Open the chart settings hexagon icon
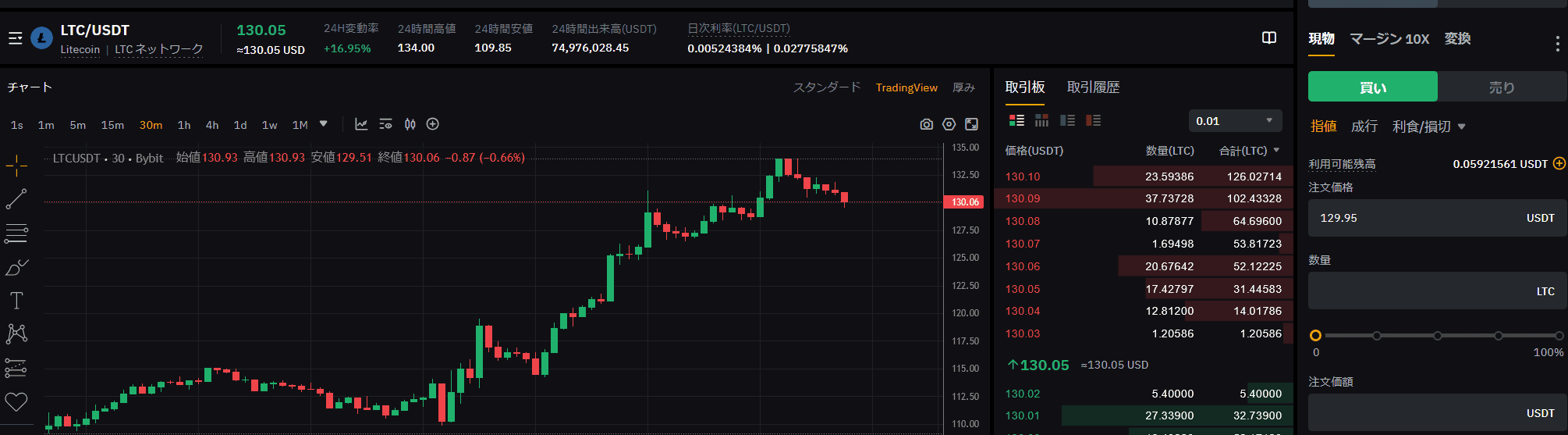 (949, 124)
